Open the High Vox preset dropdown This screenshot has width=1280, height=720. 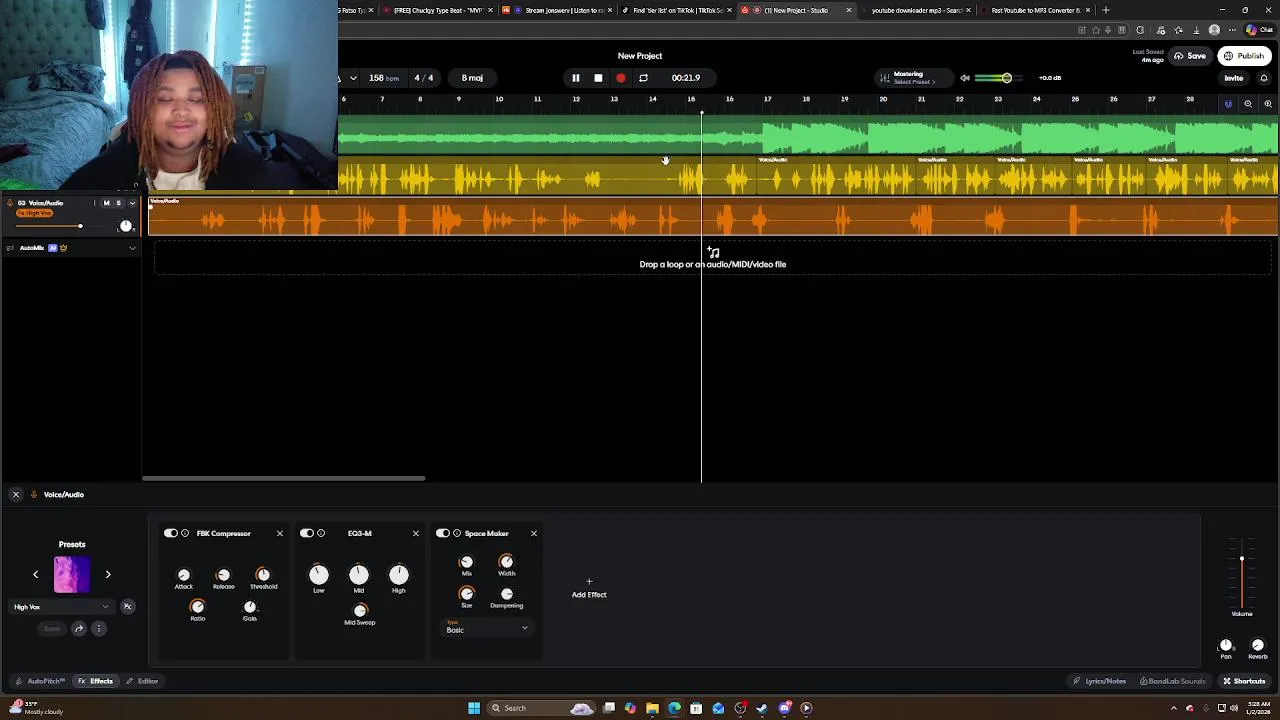tap(61, 607)
